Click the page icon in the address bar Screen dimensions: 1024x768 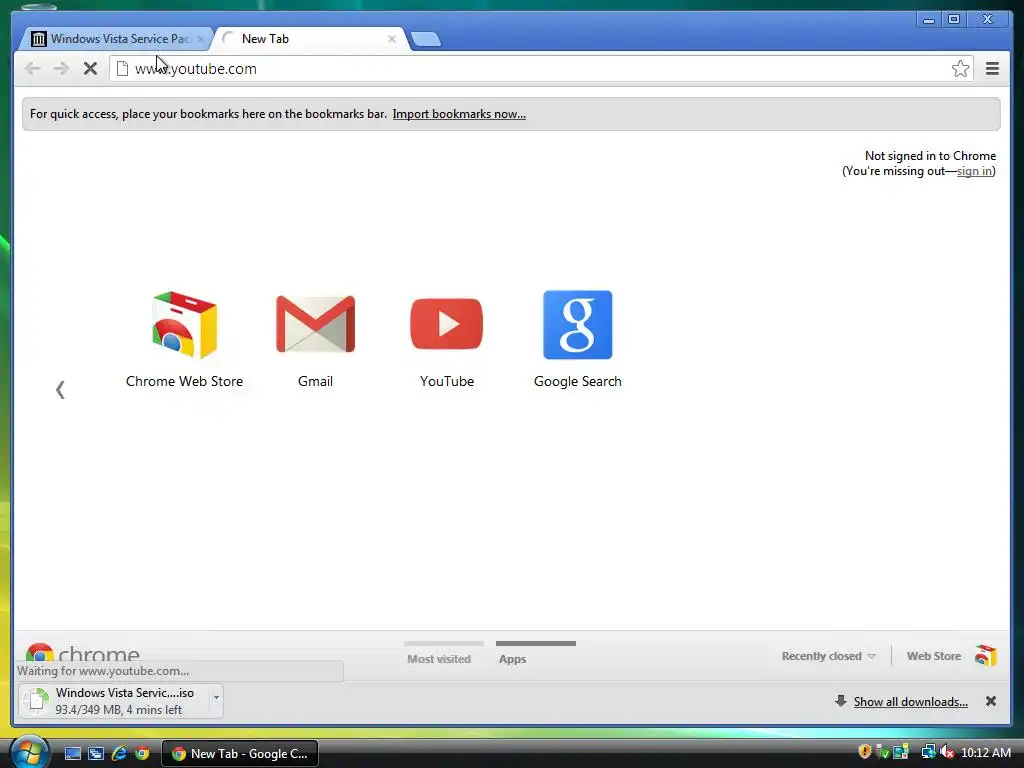[122, 69]
